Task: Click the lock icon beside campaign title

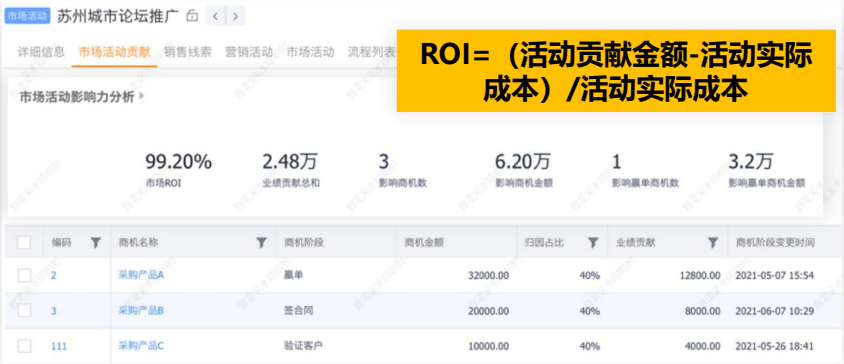Action: click(192, 16)
